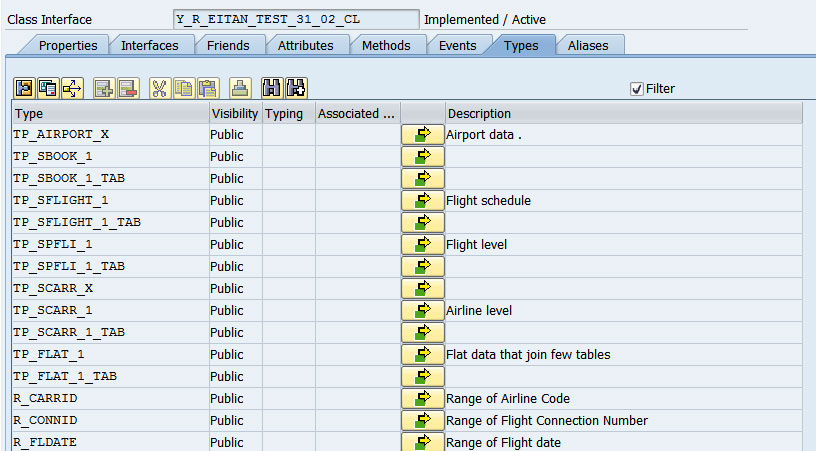Viewport: 816px width, 451px height.
Task: Remove a row with the Delete Row icon
Action: (128, 88)
